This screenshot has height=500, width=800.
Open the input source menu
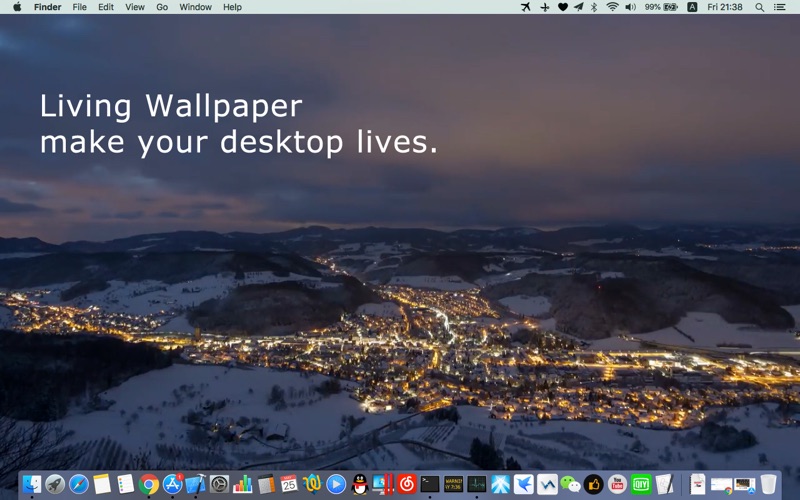(x=692, y=7)
